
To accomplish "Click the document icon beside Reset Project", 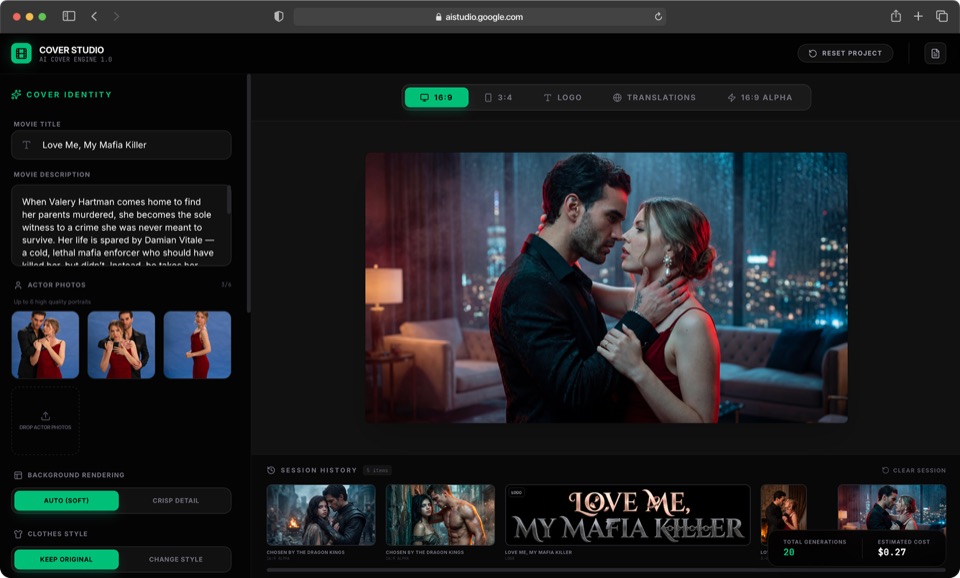I will [x=935, y=53].
